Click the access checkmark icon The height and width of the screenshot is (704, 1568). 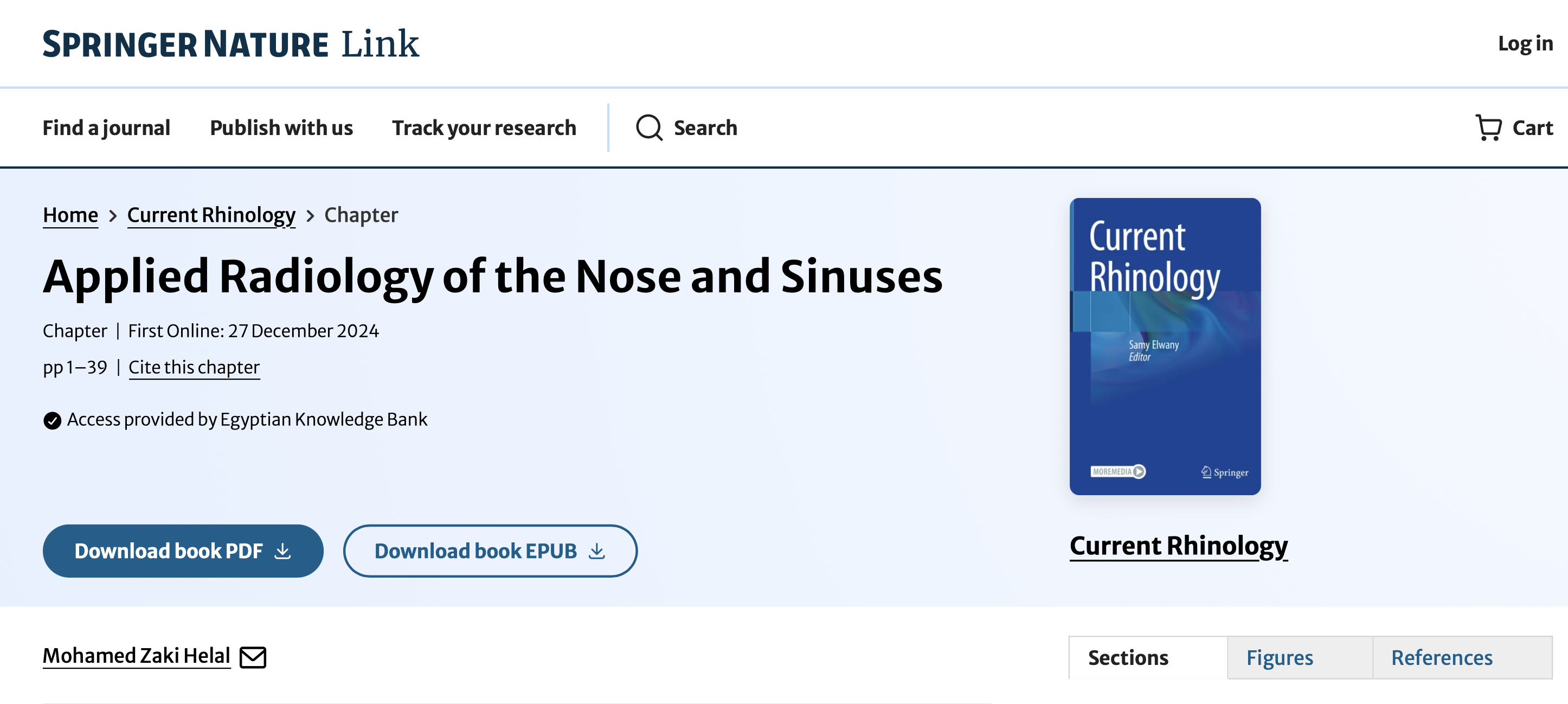click(53, 420)
